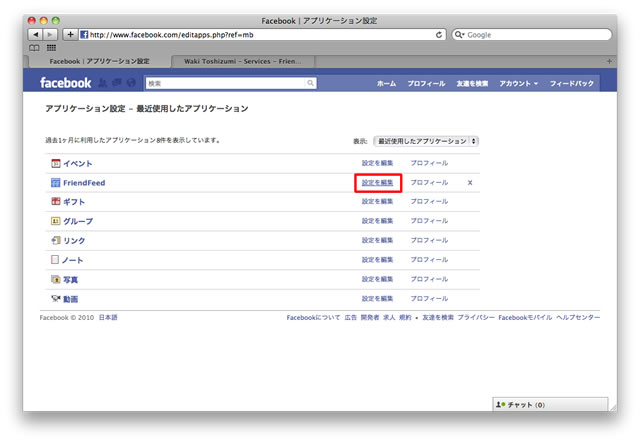640x443 pixels.
Task: Open the チャット (0) bar
Action: [550, 405]
